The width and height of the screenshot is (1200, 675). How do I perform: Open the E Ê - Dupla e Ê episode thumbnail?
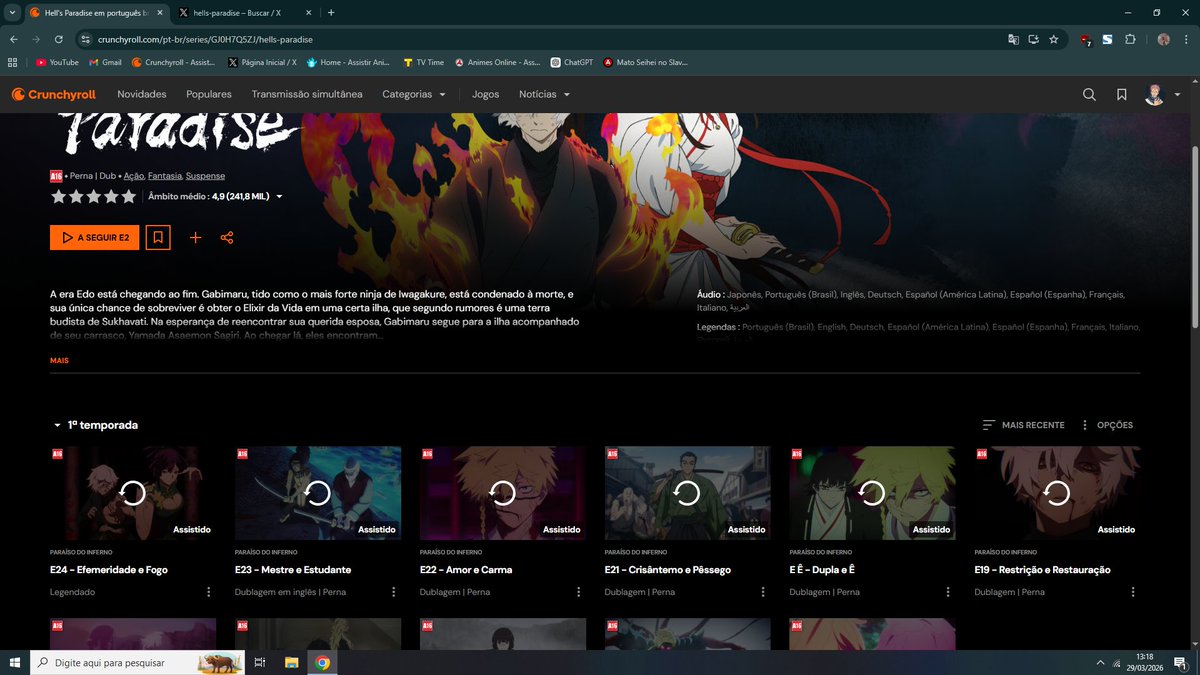coord(872,493)
